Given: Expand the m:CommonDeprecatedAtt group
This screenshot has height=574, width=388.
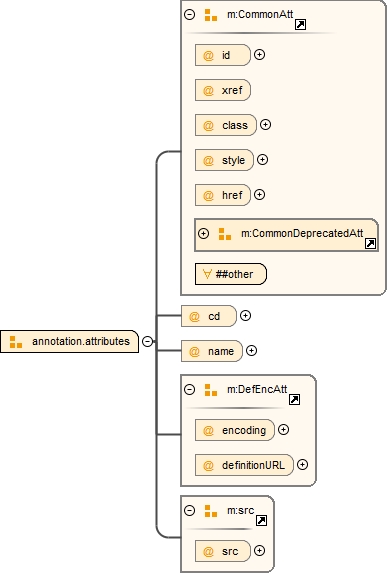Looking at the screenshot, I should [204, 233].
